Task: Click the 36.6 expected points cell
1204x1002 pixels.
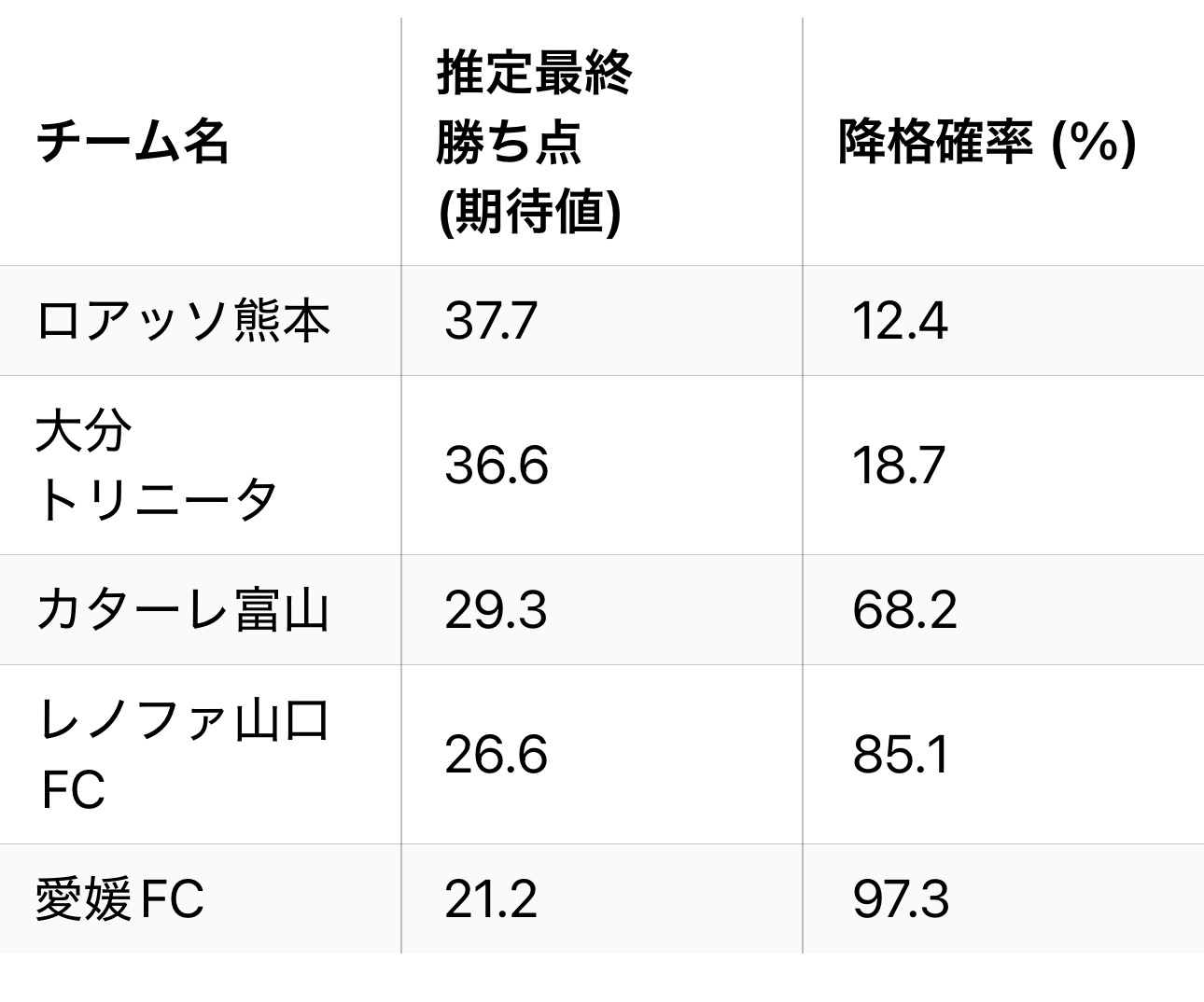Action: pyautogui.click(x=496, y=465)
